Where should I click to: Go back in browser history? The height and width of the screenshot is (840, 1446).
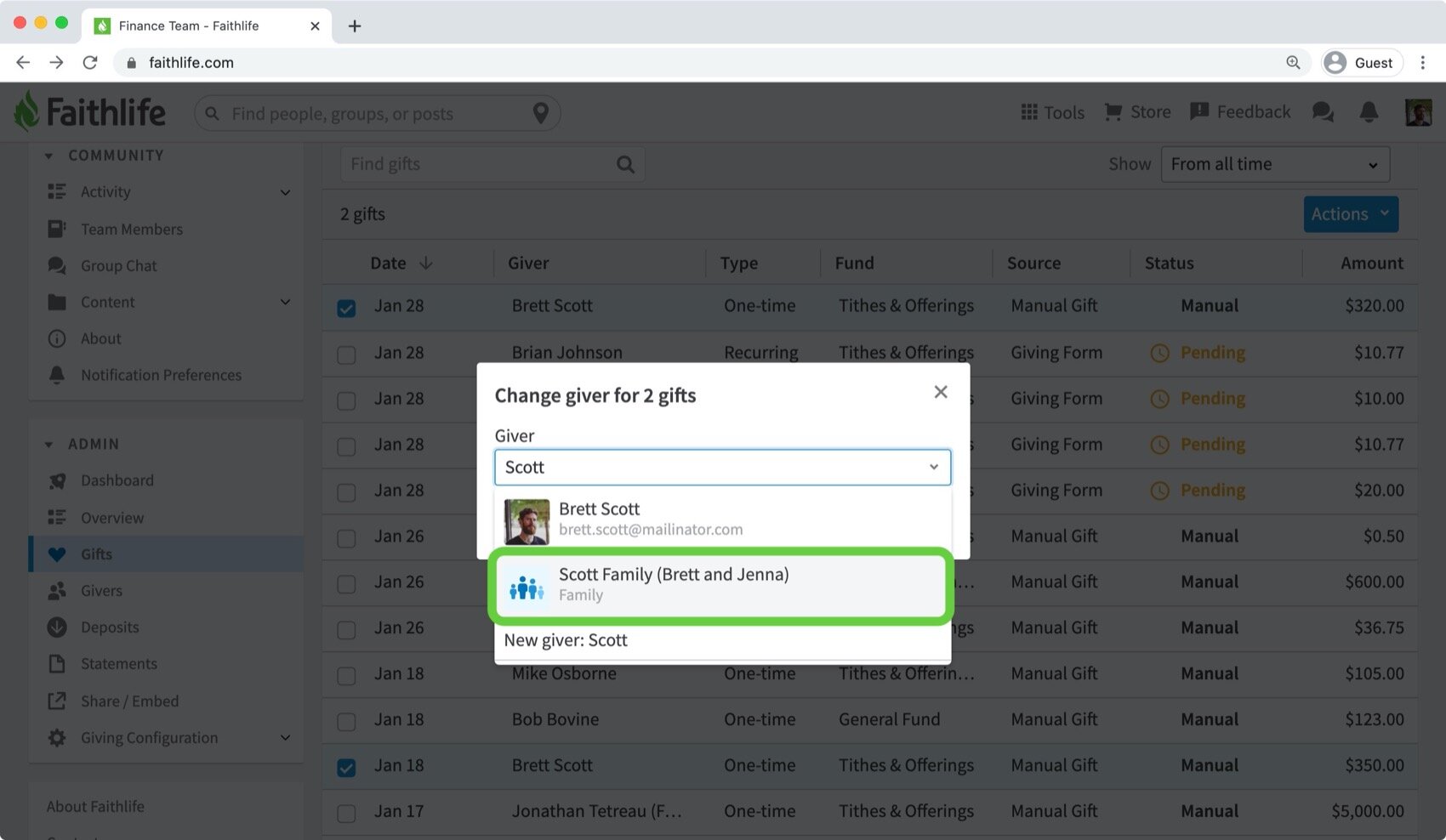[23, 62]
